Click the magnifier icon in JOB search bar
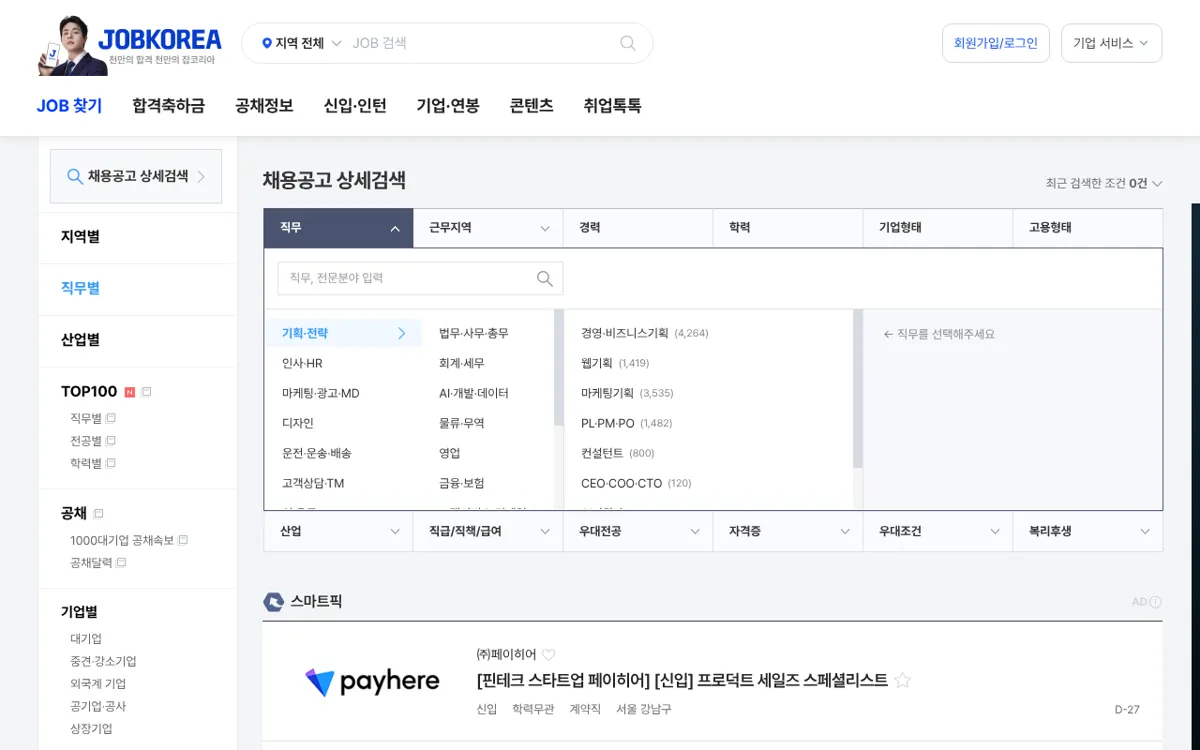 tap(628, 43)
